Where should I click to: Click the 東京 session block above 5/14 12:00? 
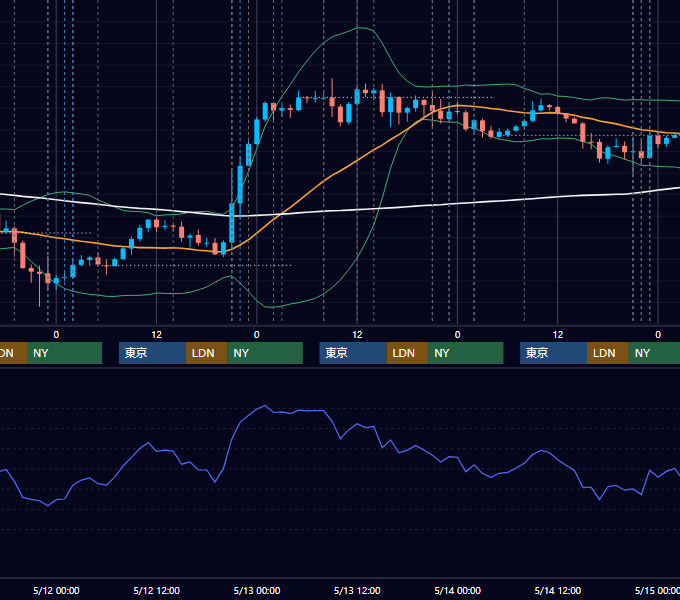click(553, 353)
